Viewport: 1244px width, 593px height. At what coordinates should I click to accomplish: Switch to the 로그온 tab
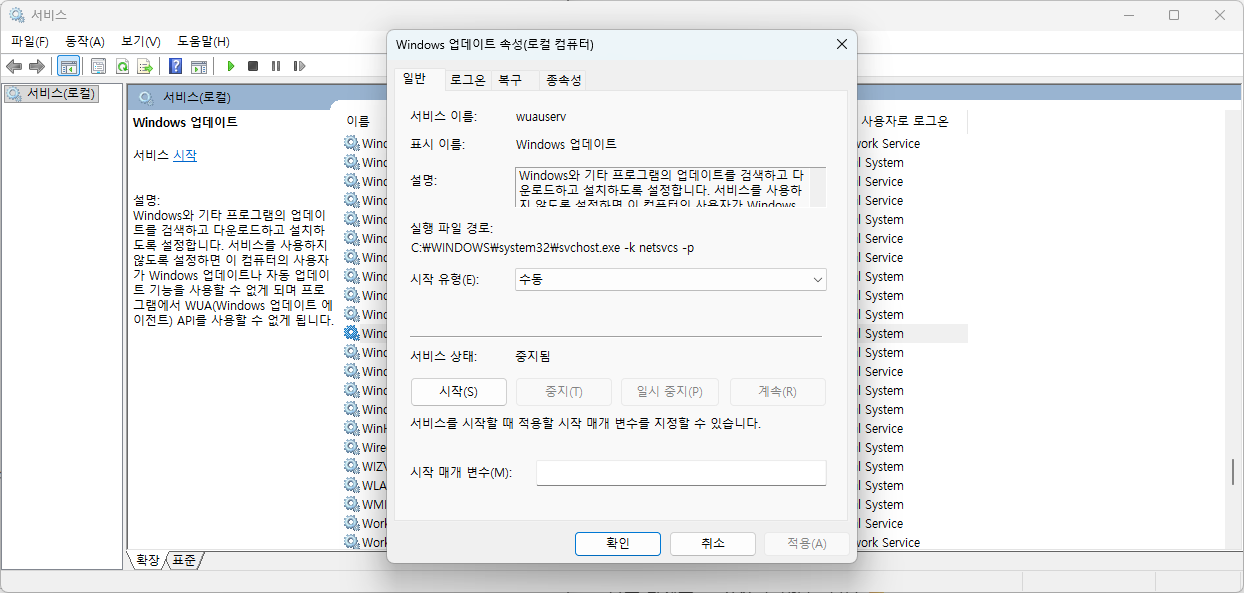coord(467,80)
